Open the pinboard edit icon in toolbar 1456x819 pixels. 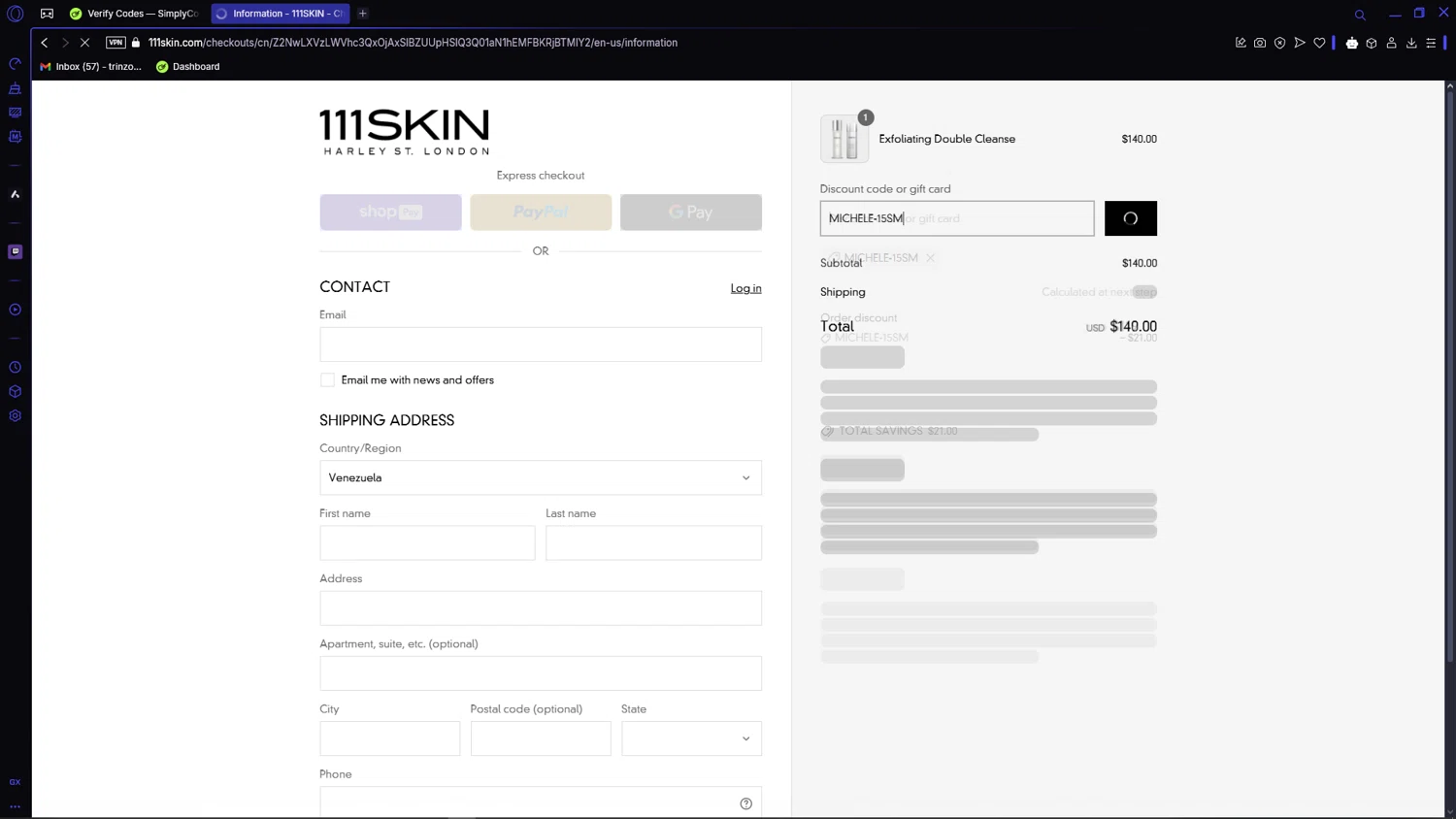[1241, 43]
